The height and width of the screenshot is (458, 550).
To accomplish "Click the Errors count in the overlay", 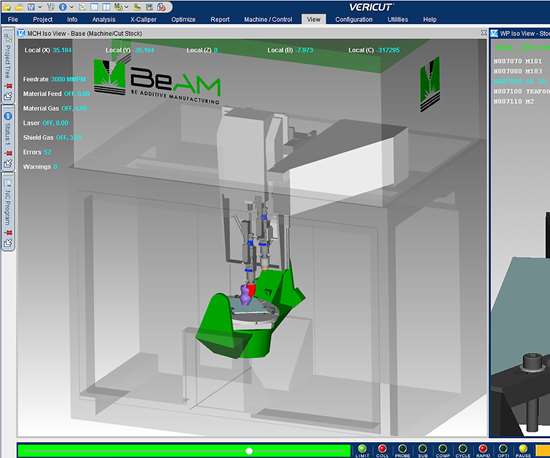I will (x=37, y=152).
